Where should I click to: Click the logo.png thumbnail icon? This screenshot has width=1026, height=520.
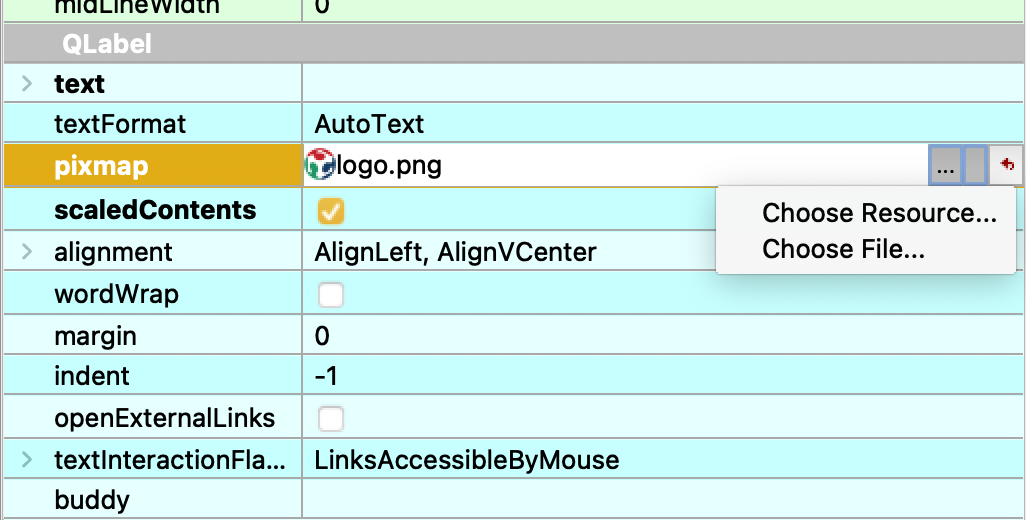pos(320,165)
